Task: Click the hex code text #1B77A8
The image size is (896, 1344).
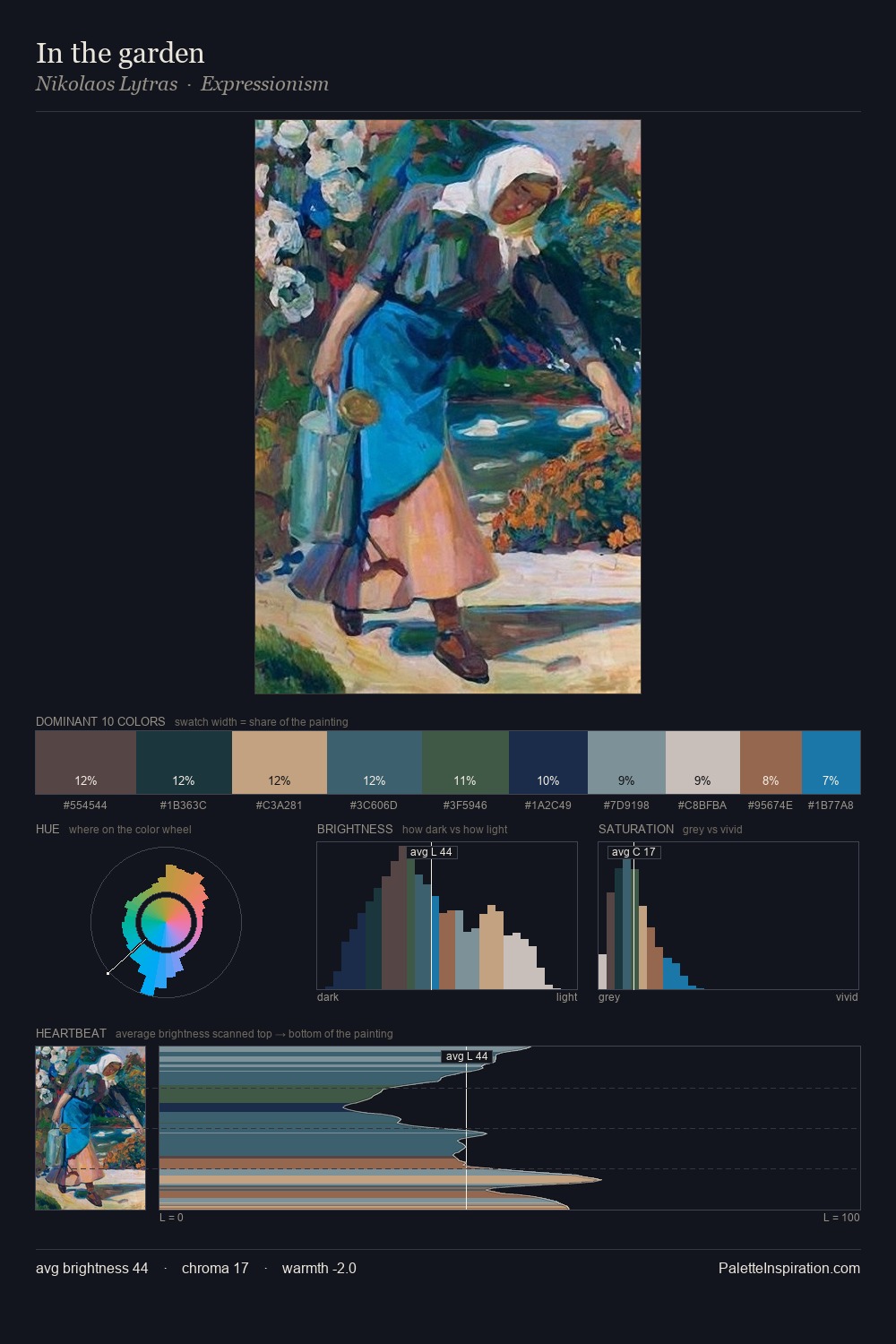Action: (x=831, y=805)
